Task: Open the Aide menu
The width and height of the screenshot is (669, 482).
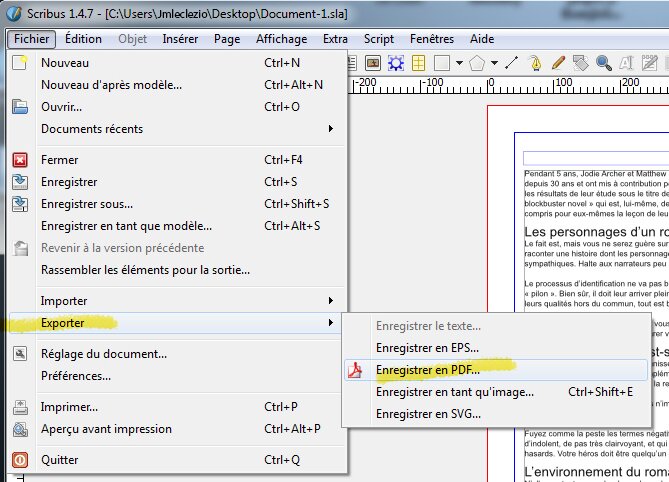Action: tap(482, 39)
